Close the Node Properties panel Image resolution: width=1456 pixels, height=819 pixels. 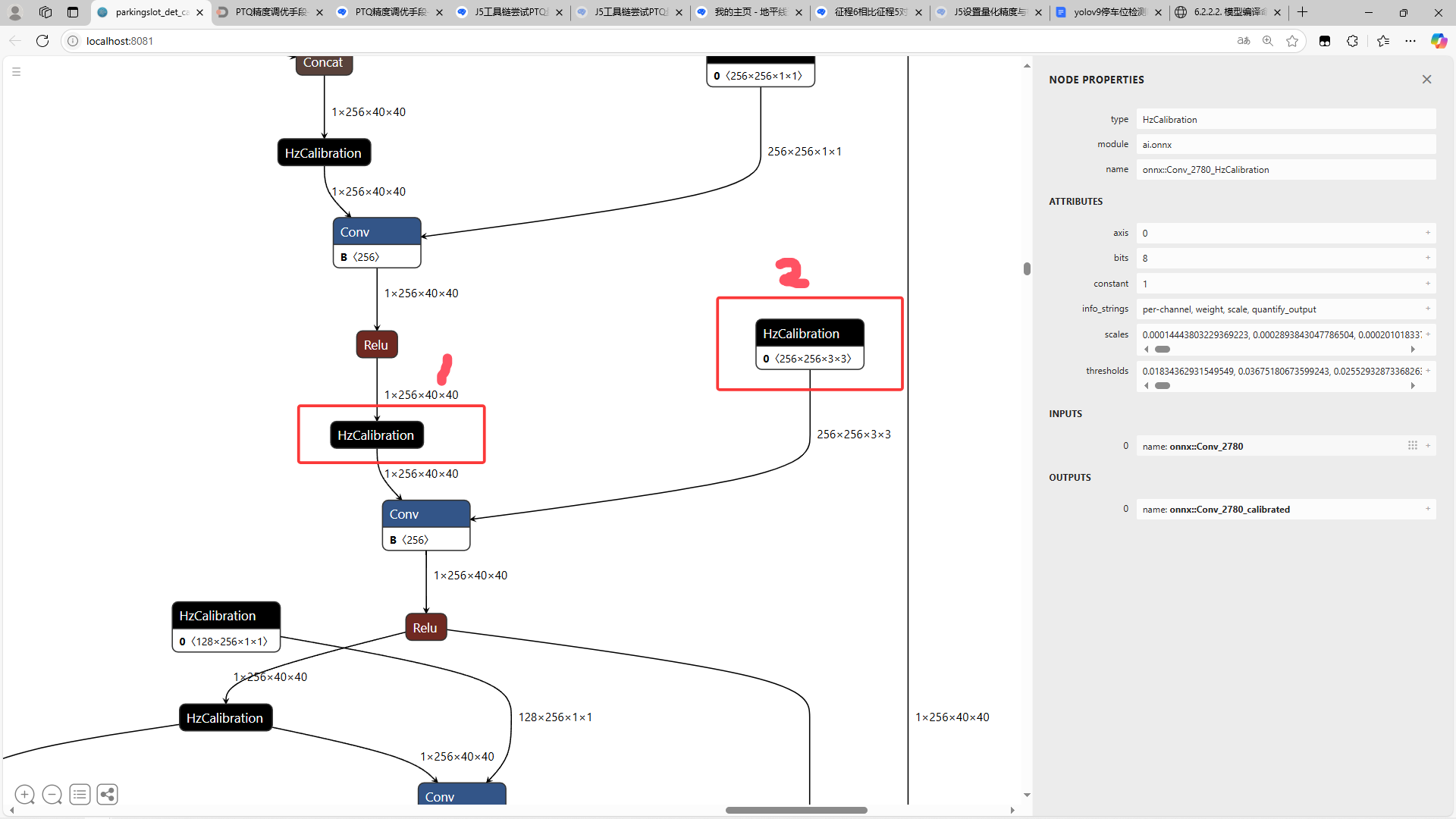click(x=1426, y=80)
